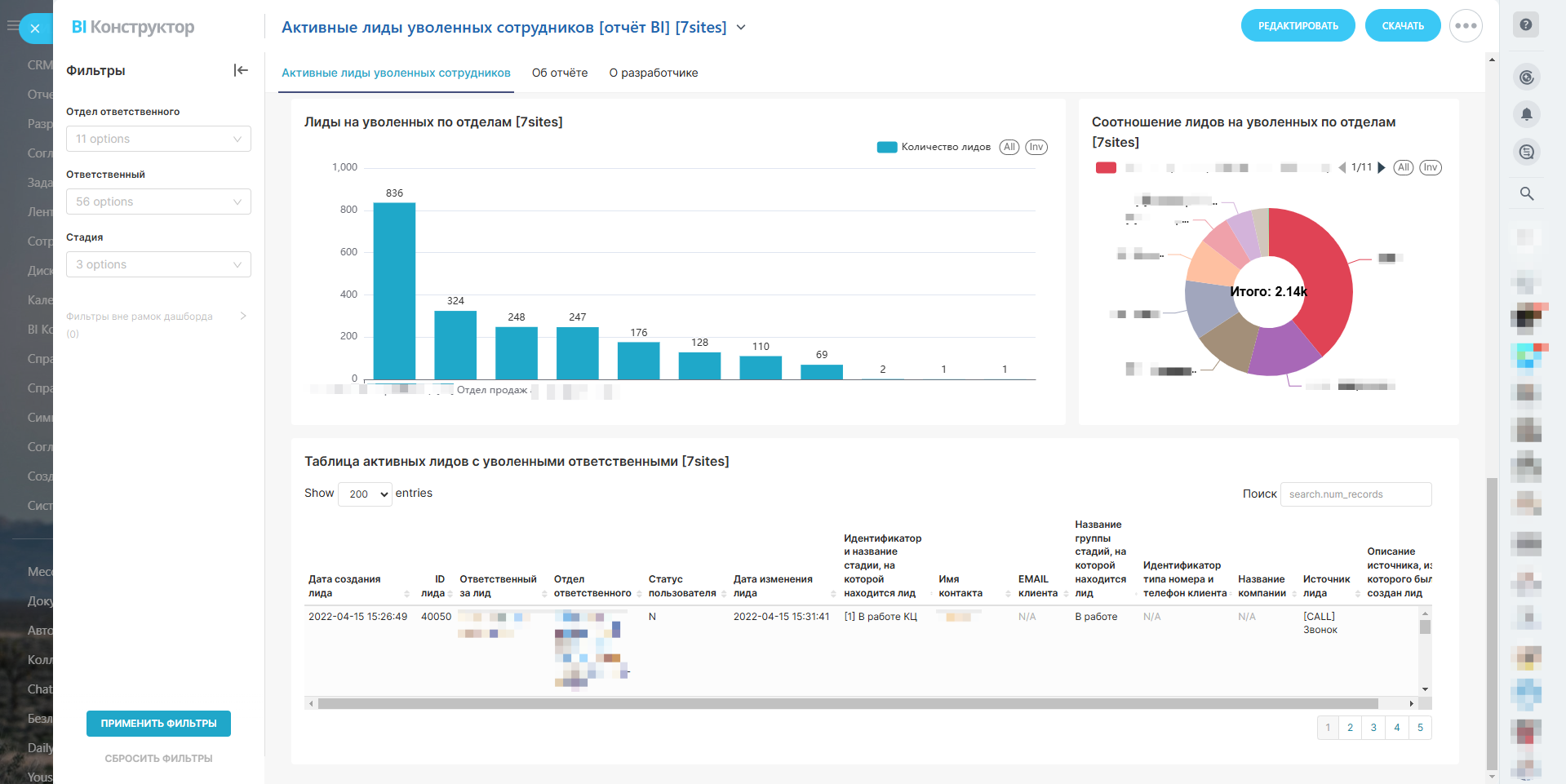Toggle All legend selection on bar chart

[1009, 147]
